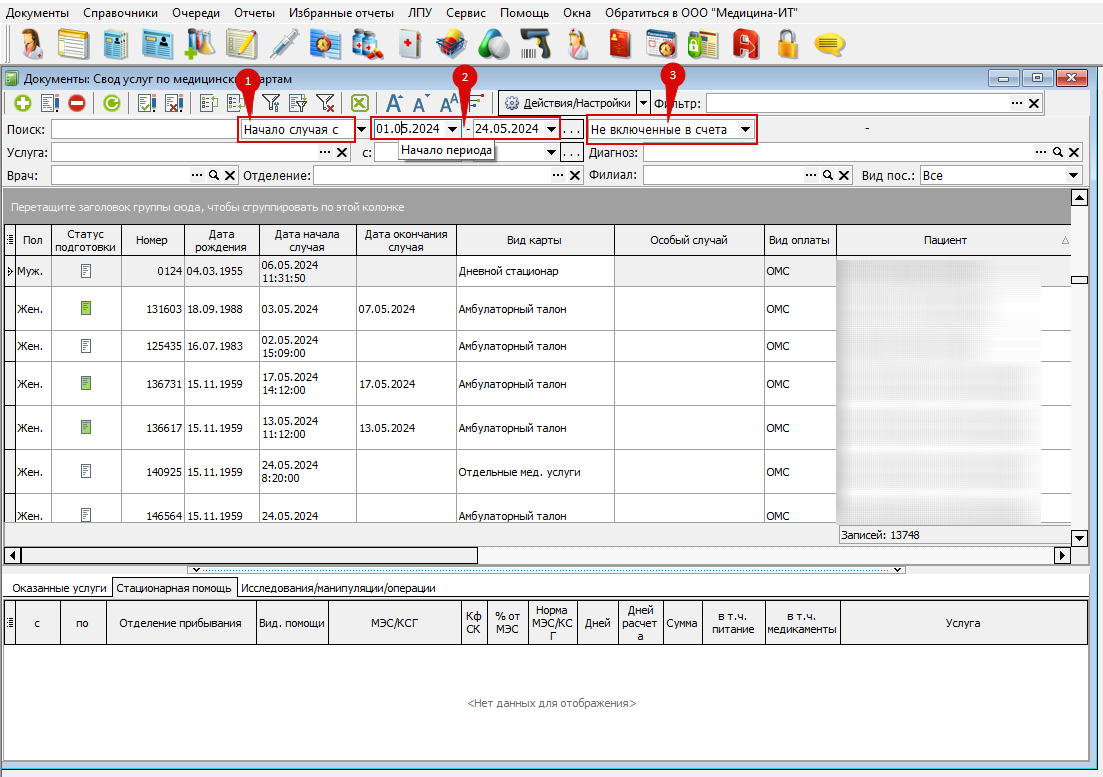Open the schedule with clock icon

[x=325, y=44]
